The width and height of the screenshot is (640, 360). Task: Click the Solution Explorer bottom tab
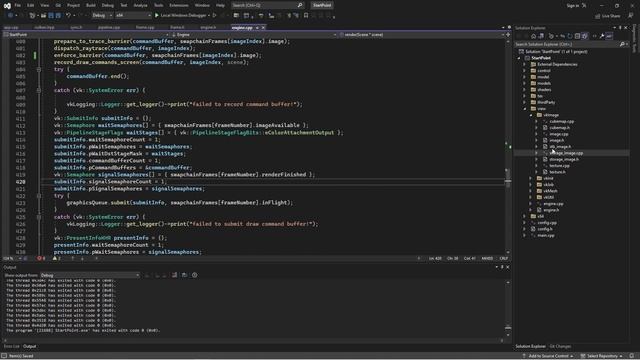coord(530,347)
